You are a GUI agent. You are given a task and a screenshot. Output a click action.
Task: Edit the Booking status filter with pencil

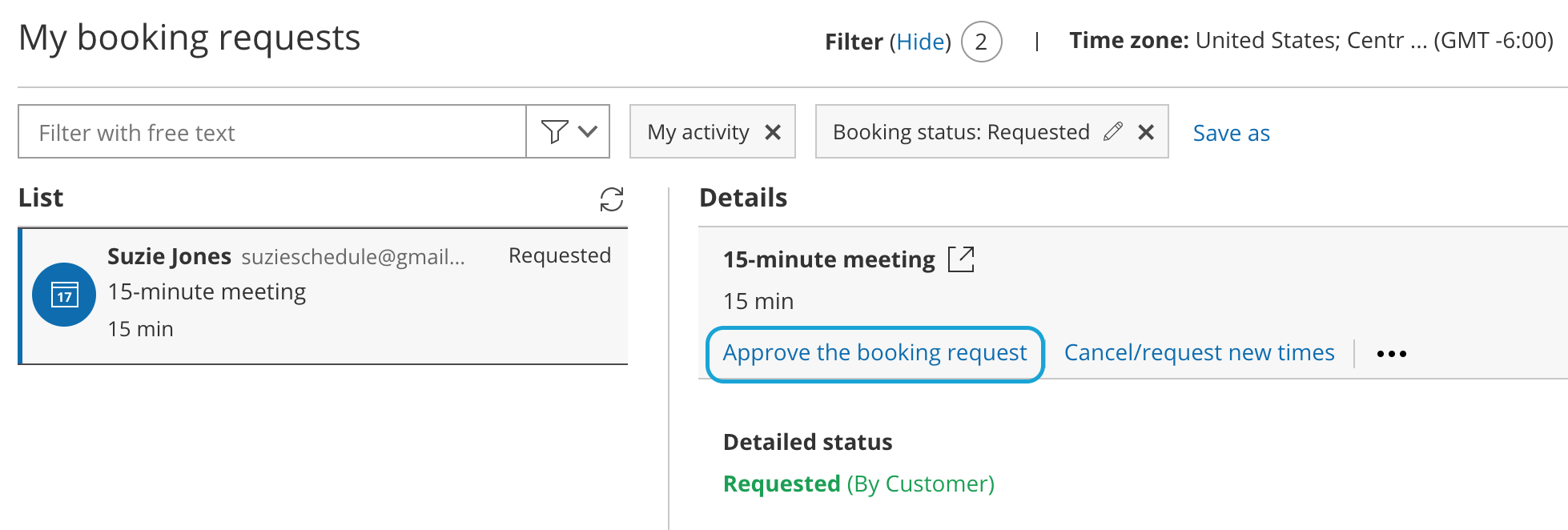(1112, 132)
